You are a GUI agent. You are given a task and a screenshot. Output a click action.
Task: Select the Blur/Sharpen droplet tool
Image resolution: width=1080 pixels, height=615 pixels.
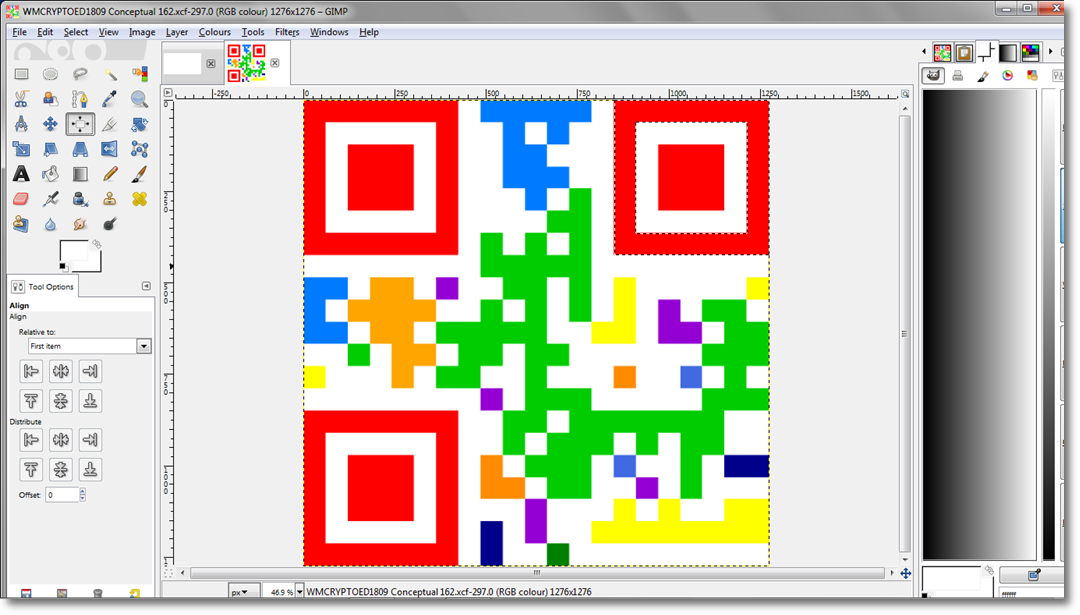coord(50,224)
